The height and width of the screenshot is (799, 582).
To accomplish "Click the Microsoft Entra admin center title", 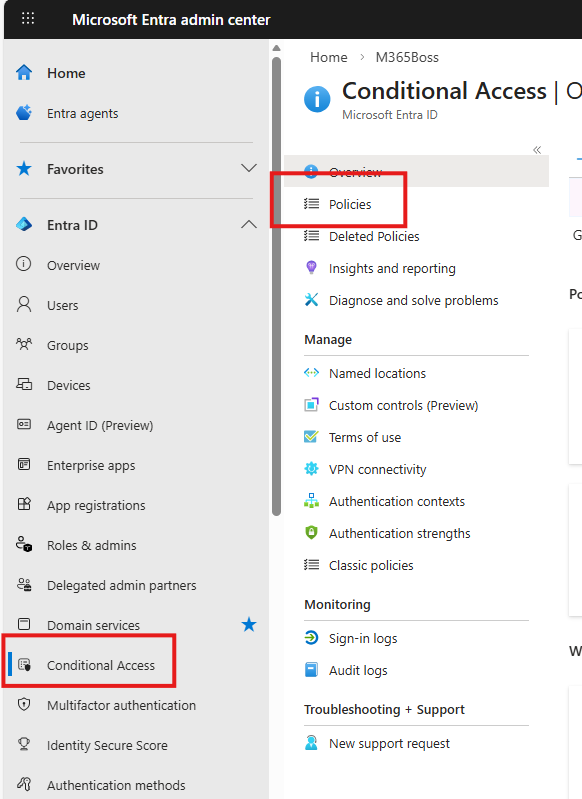I will [171, 19].
